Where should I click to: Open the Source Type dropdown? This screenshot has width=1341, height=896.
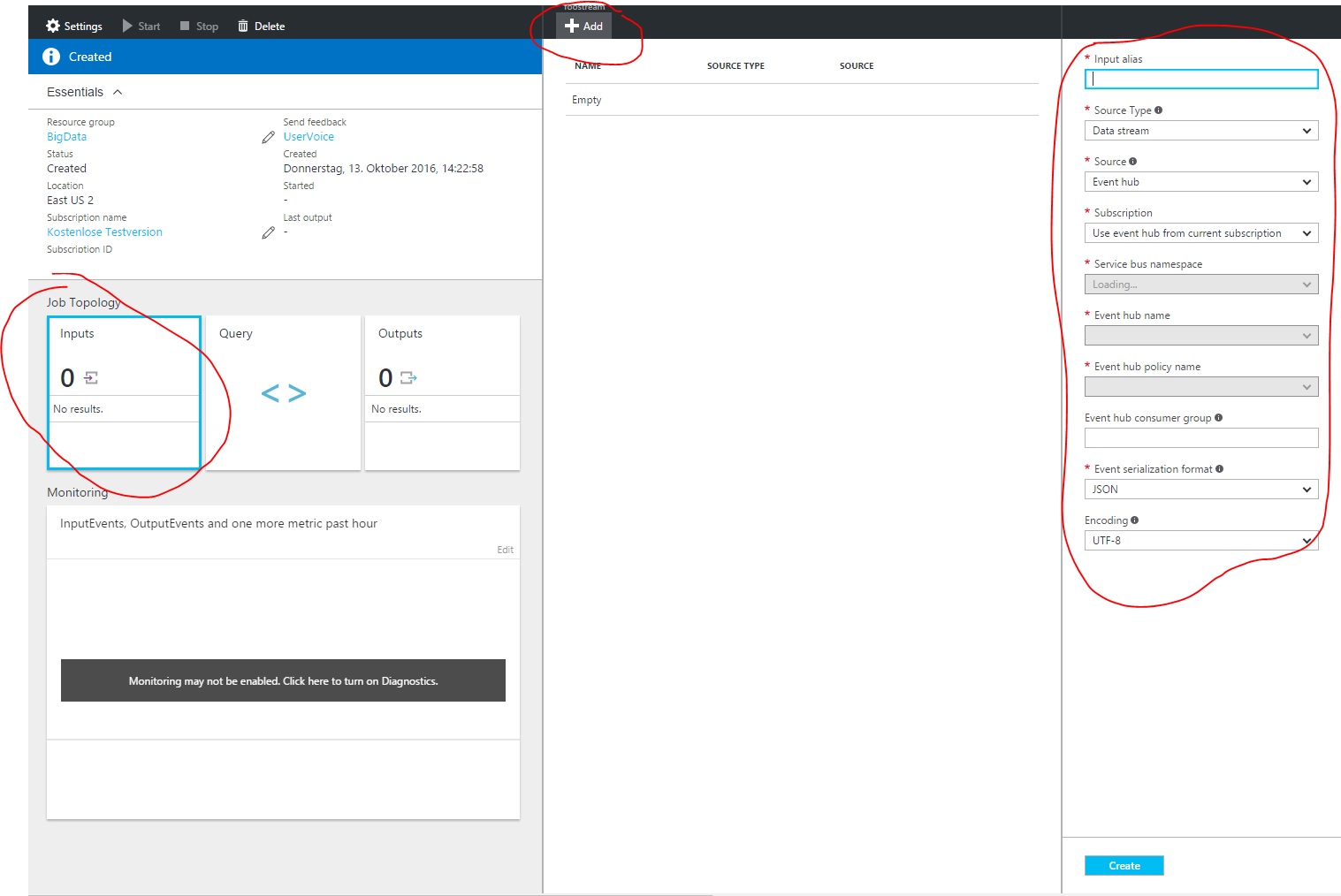(x=1200, y=131)
